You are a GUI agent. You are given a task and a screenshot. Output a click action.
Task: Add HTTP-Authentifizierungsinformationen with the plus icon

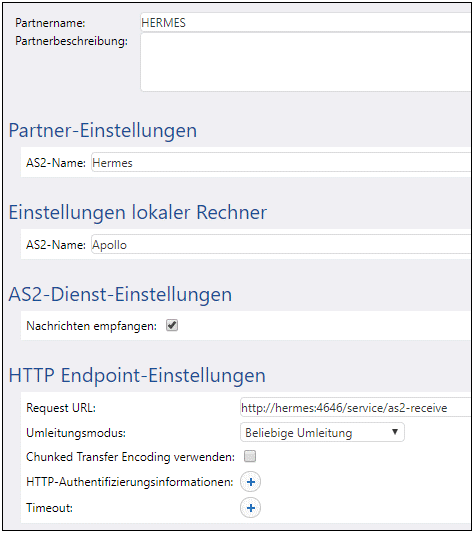pyautogui.click(x=251, y=482)
